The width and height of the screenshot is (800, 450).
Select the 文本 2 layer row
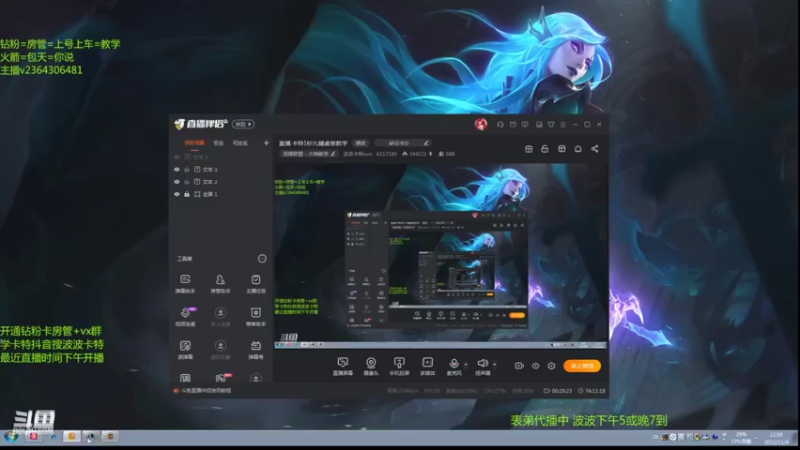[x=221, y=182]
